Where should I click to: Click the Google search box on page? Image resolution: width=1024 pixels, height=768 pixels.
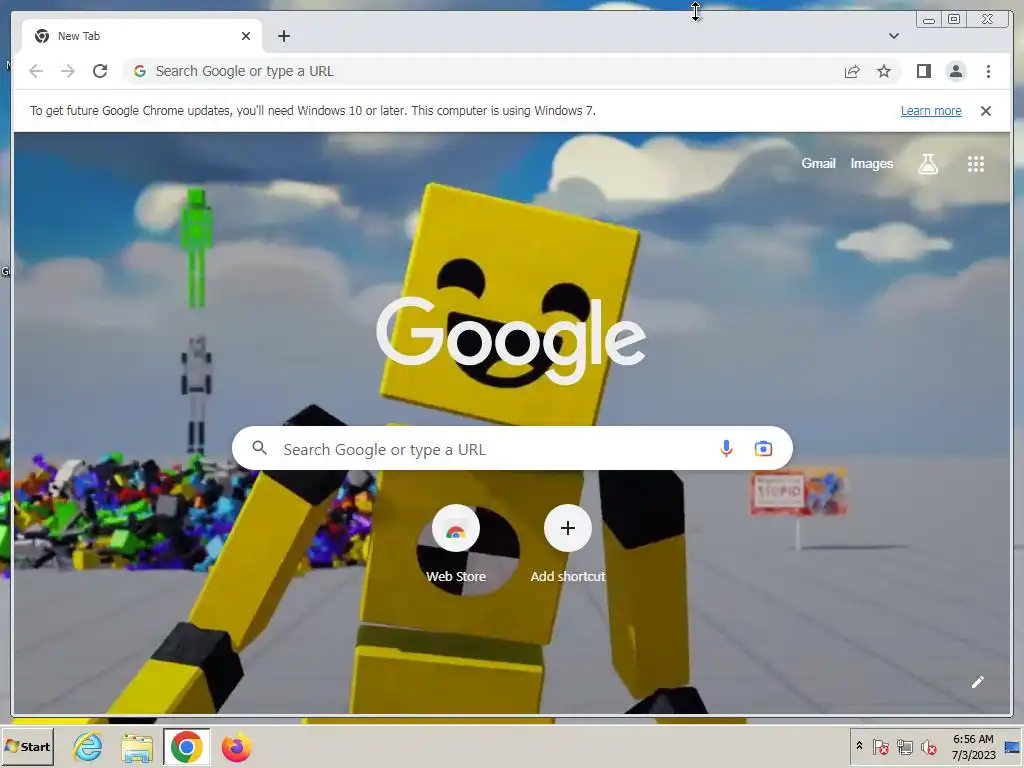point(512,449)
